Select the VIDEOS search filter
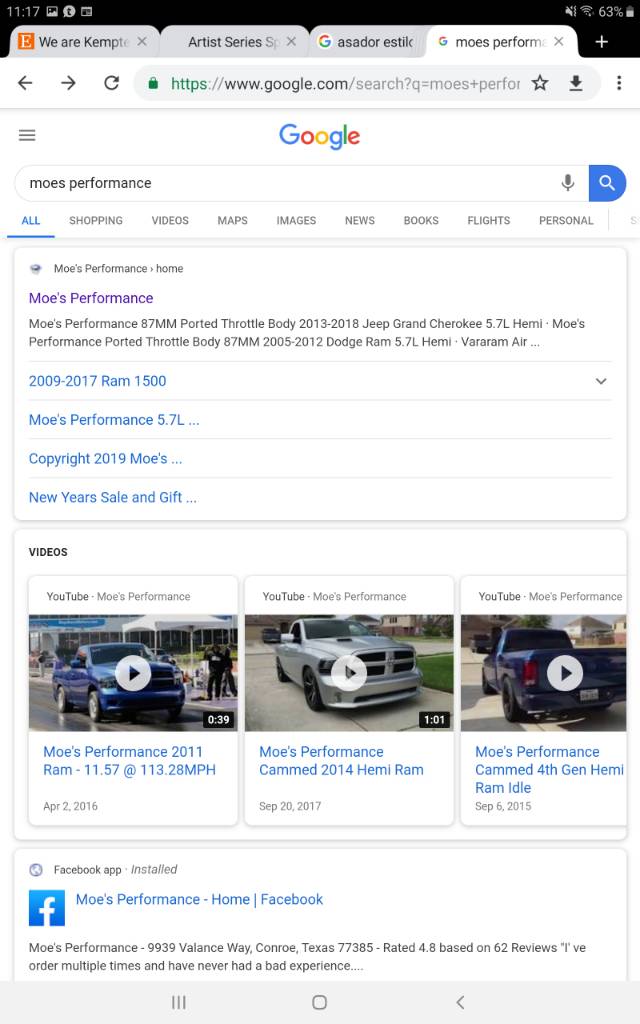 click(170, 221)
